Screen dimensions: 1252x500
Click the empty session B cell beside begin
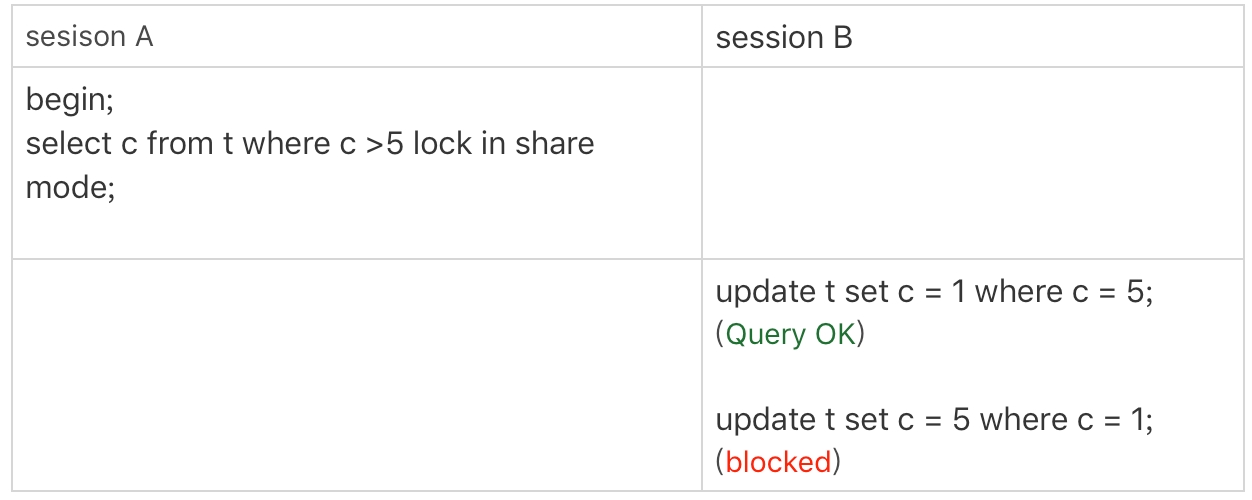tap(972, 163)
